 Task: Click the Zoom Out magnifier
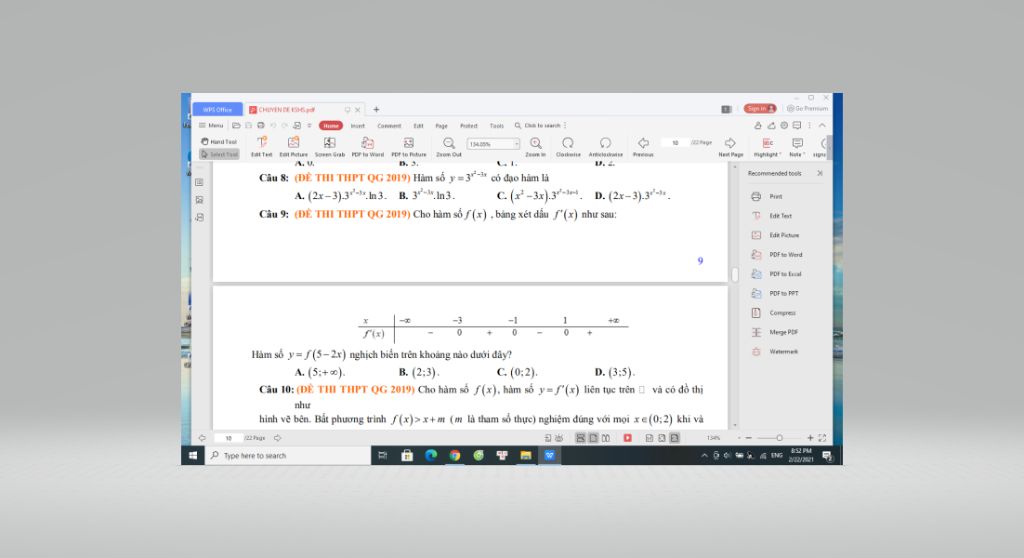[x=449, y=147]
